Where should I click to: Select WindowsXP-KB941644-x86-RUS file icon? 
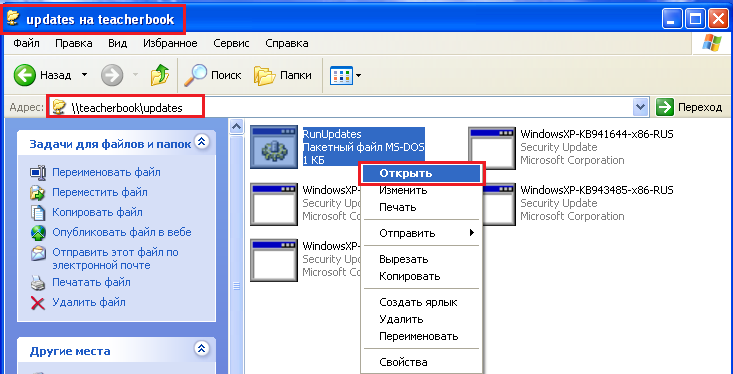point(492,148)
